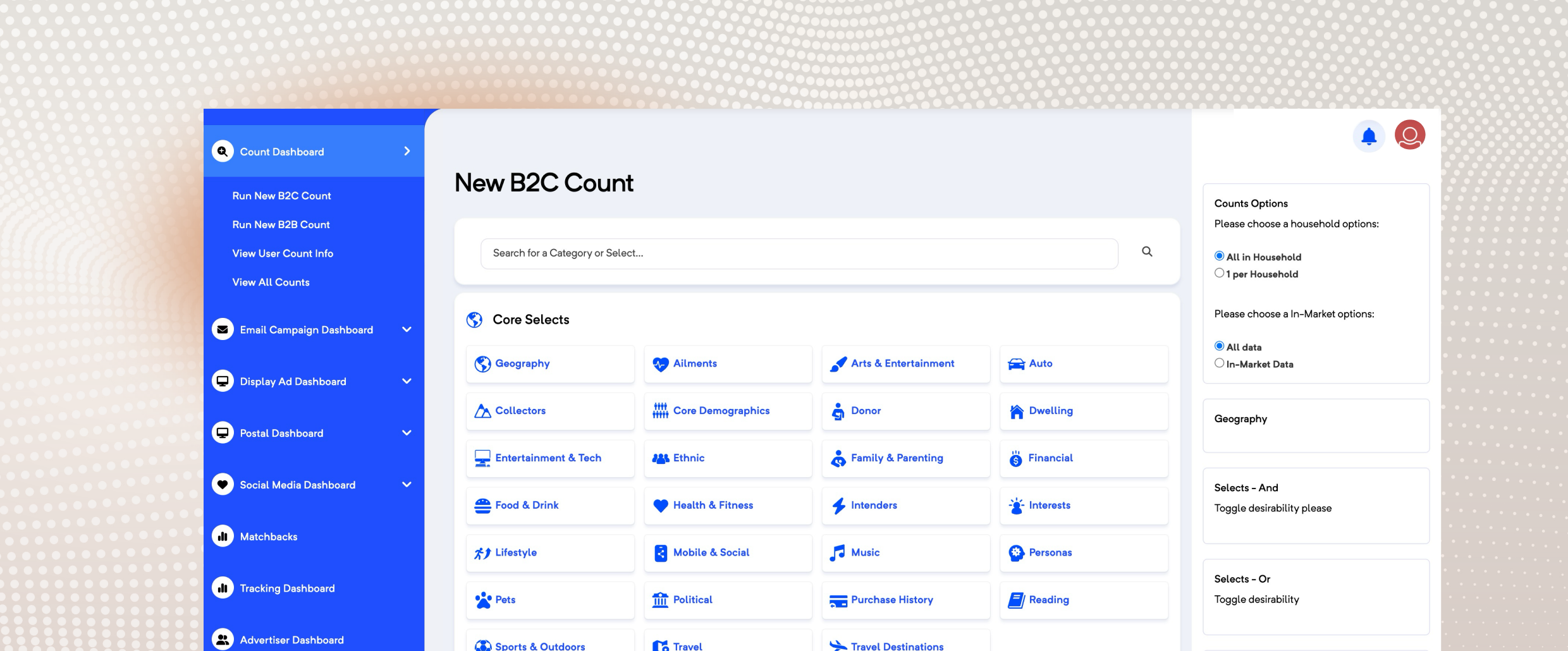Expand the Email Campaign Dashboard chevron
The image size is (1568, 651).
(407, 329)
